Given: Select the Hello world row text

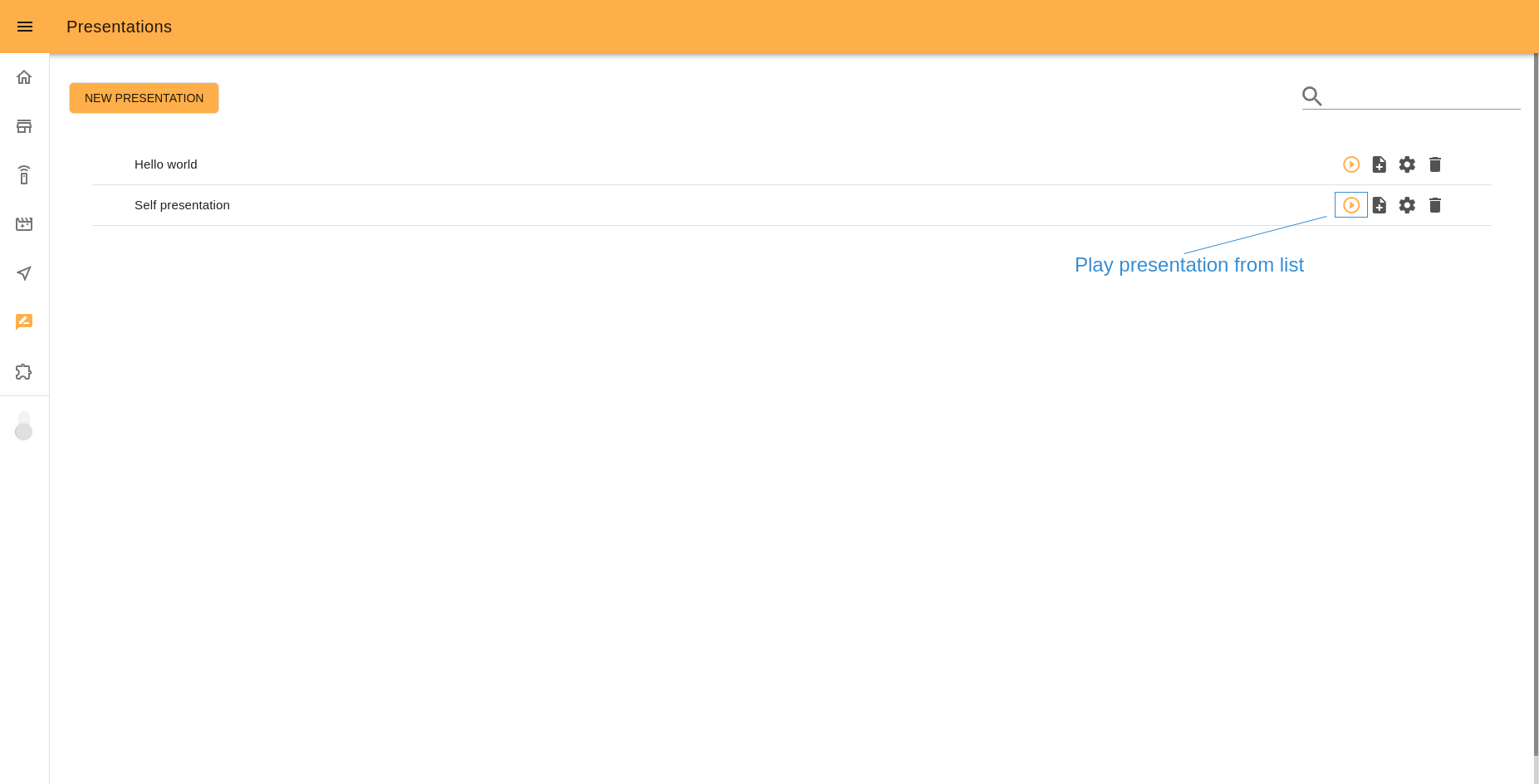Looking at the screenshot, I should point(166,164).
